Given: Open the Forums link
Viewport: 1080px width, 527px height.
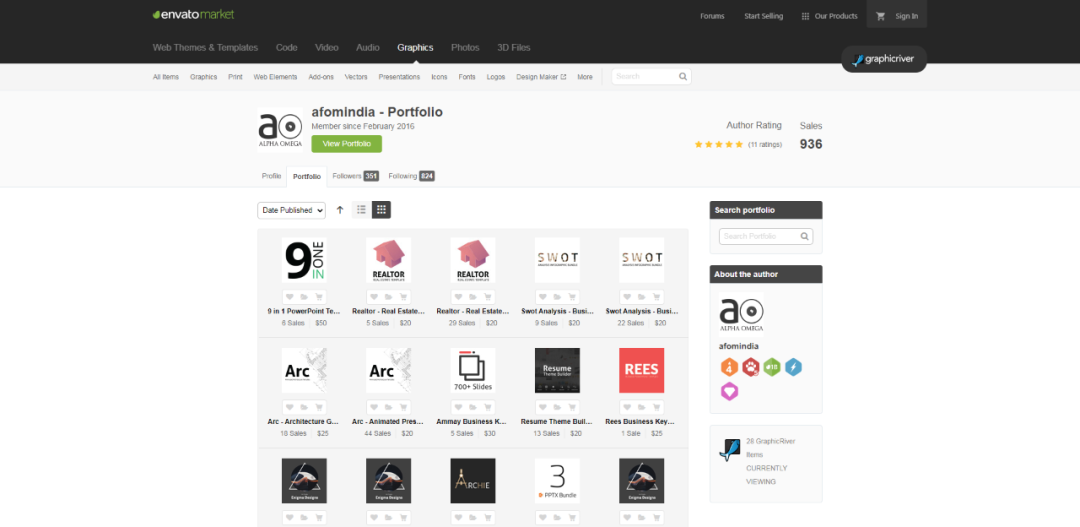Looking at the screenshot, I should (712, 16).
